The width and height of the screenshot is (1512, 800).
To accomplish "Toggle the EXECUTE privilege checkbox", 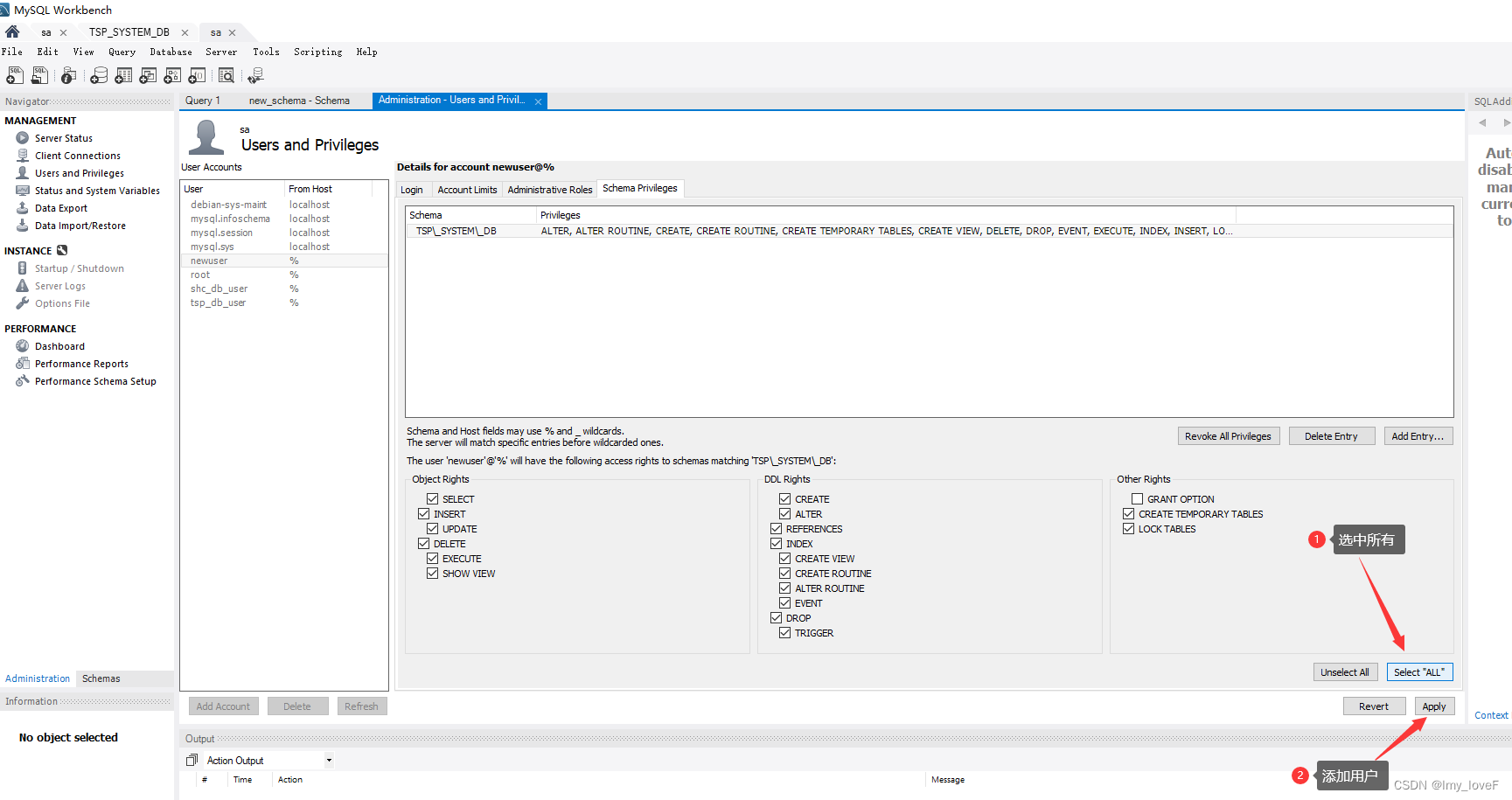I will (x=432, y=559).
